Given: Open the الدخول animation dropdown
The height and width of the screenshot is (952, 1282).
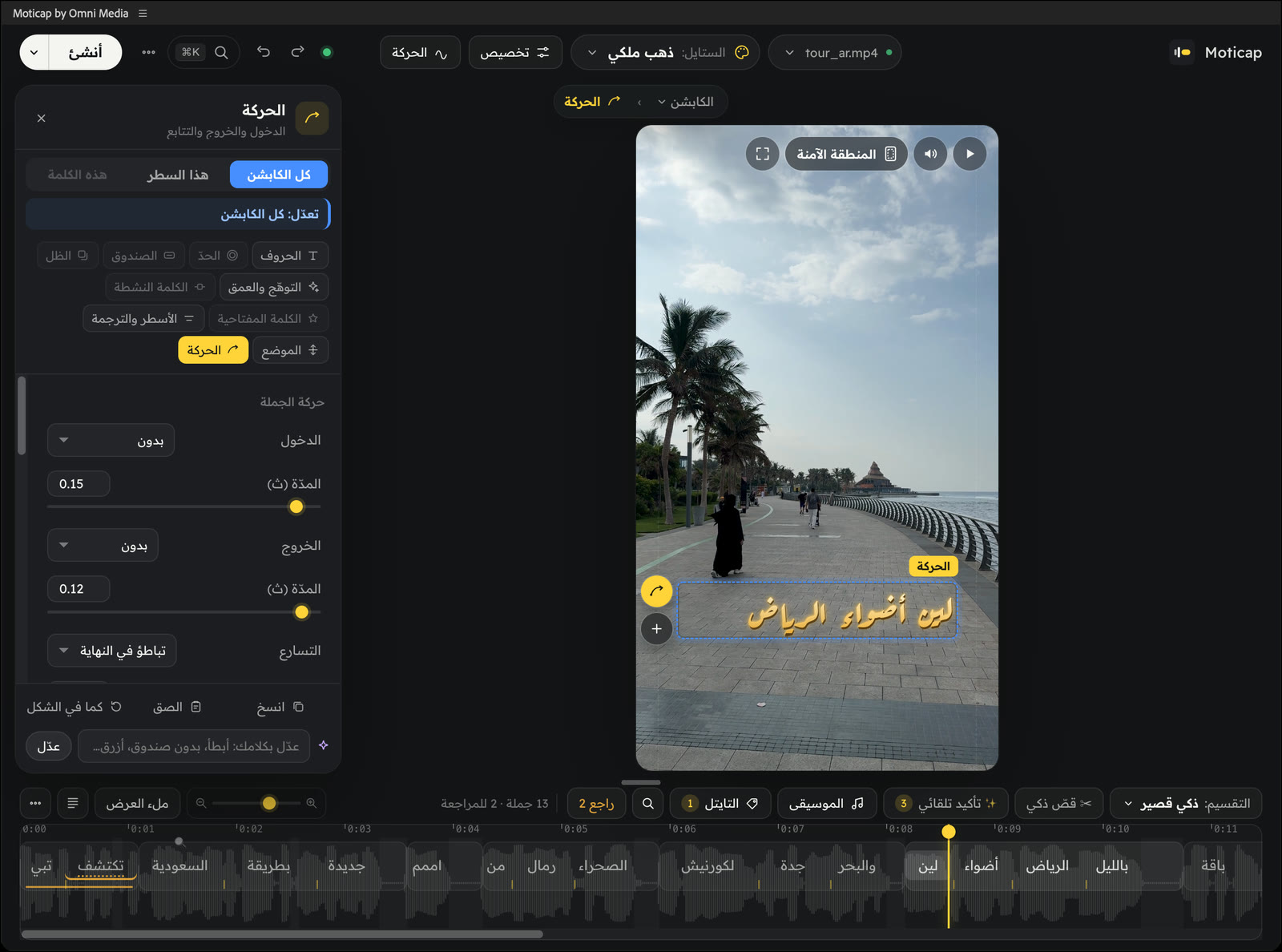Looking at the screenshot, I should [x=111, y=440].
